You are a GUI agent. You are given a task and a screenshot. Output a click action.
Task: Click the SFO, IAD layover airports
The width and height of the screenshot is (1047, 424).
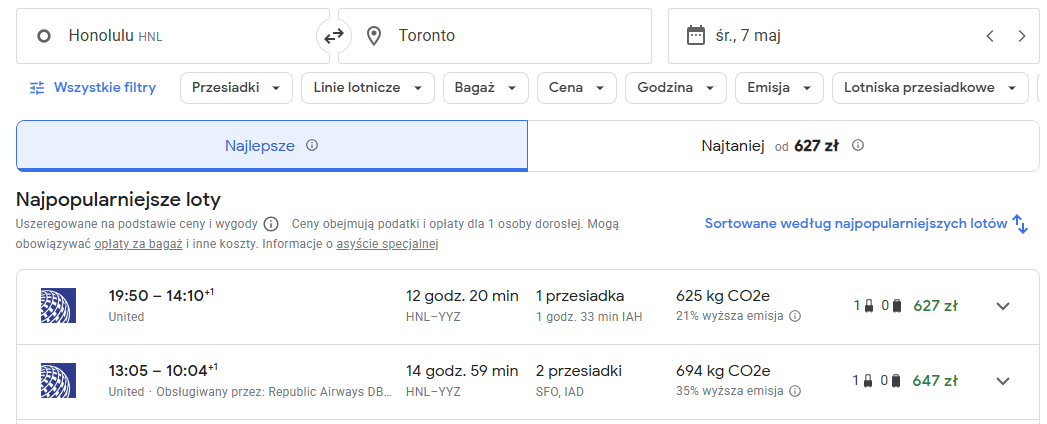[x=560, y=392]
